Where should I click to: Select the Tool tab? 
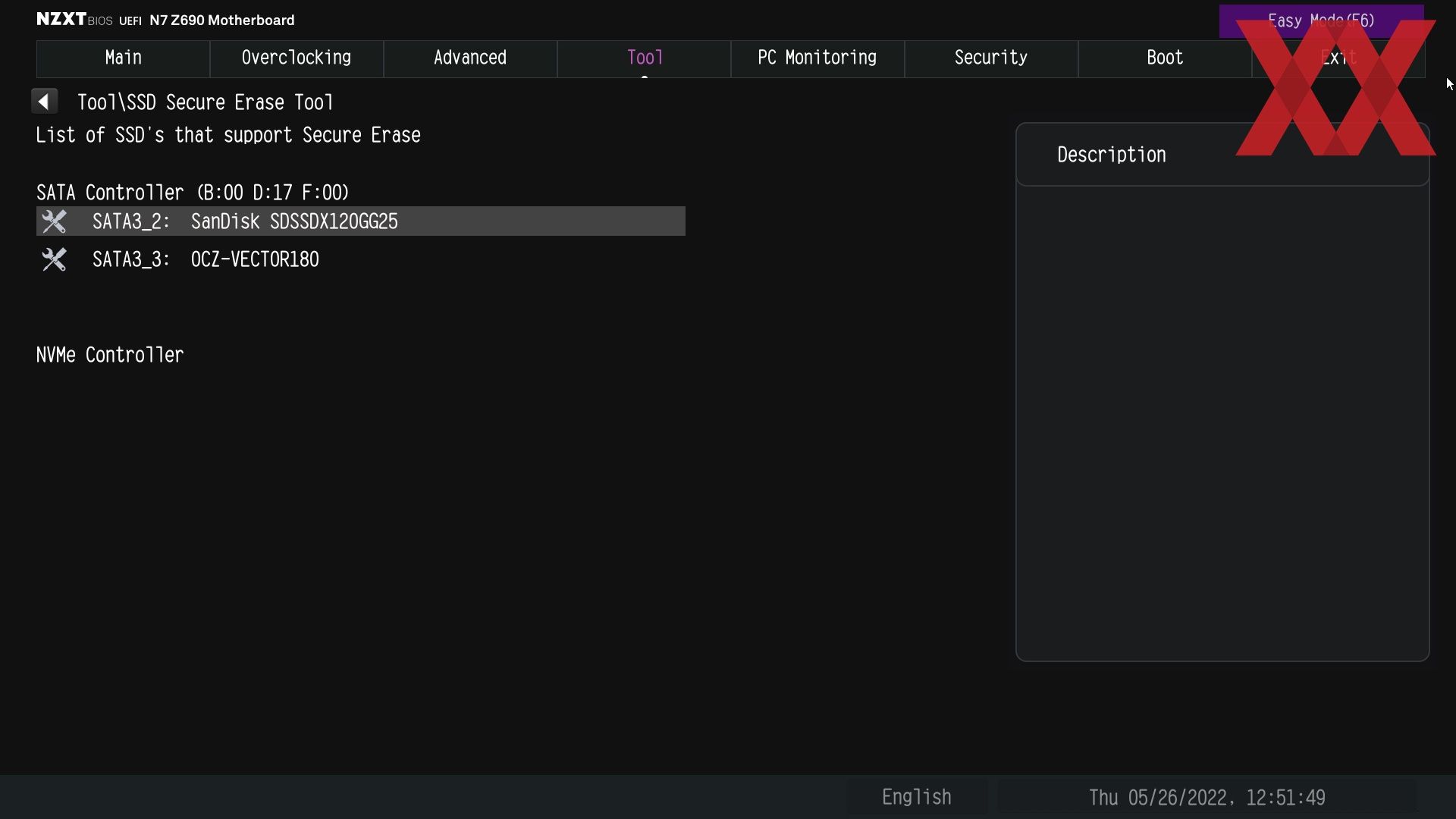644,58
